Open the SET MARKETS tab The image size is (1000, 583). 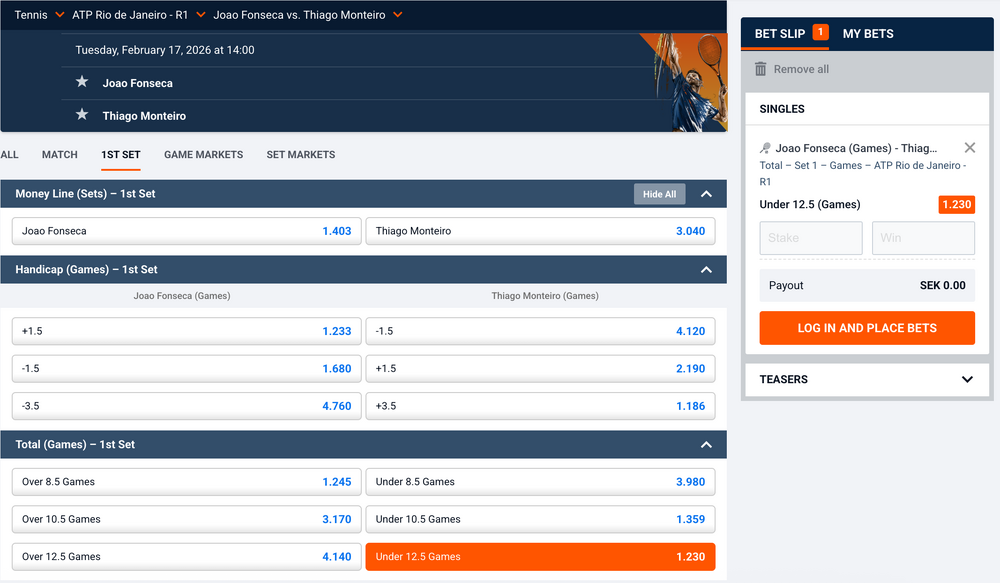[300, 154]
